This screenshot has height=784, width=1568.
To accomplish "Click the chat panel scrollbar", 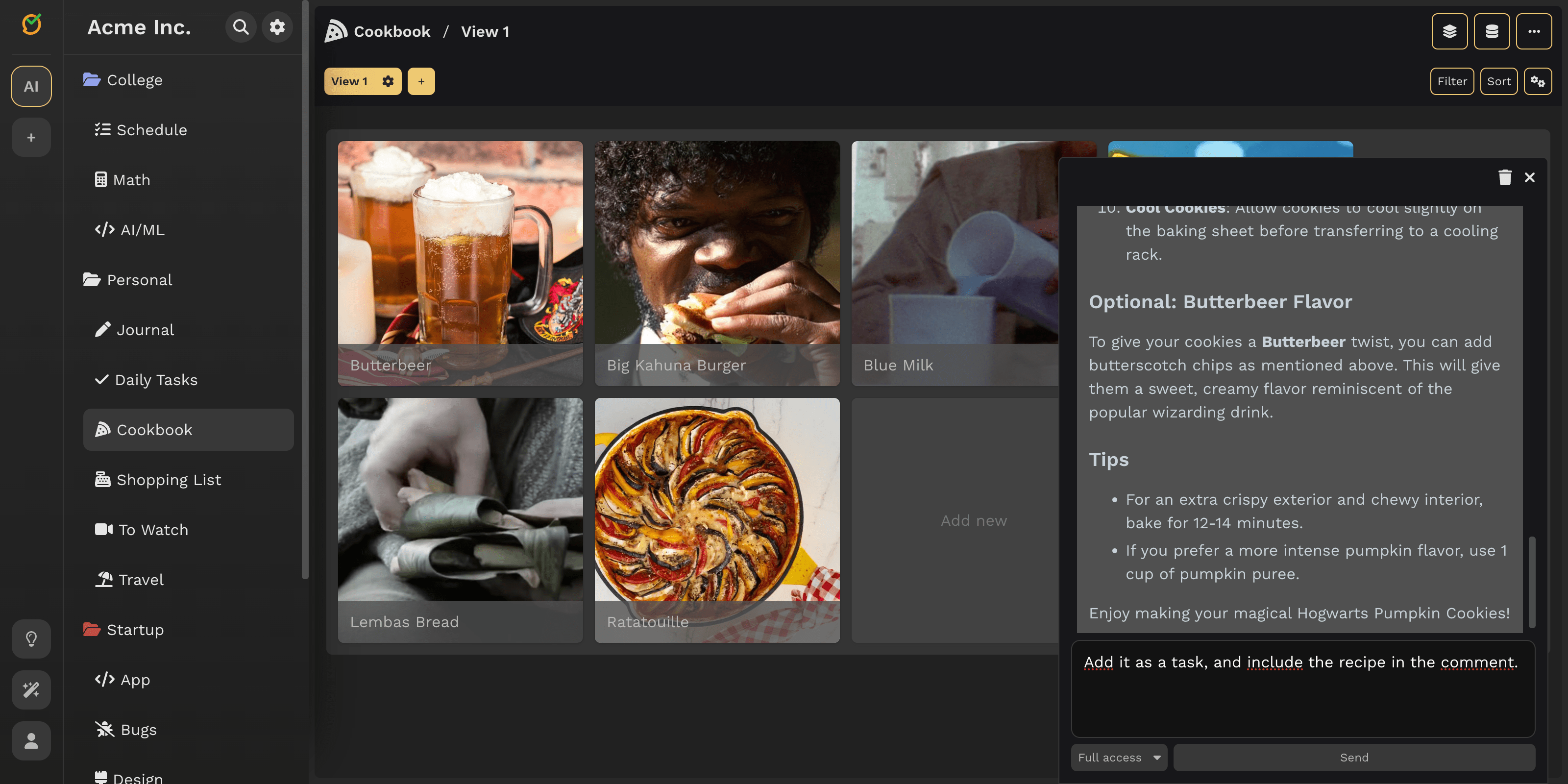I will [1531, 582].
